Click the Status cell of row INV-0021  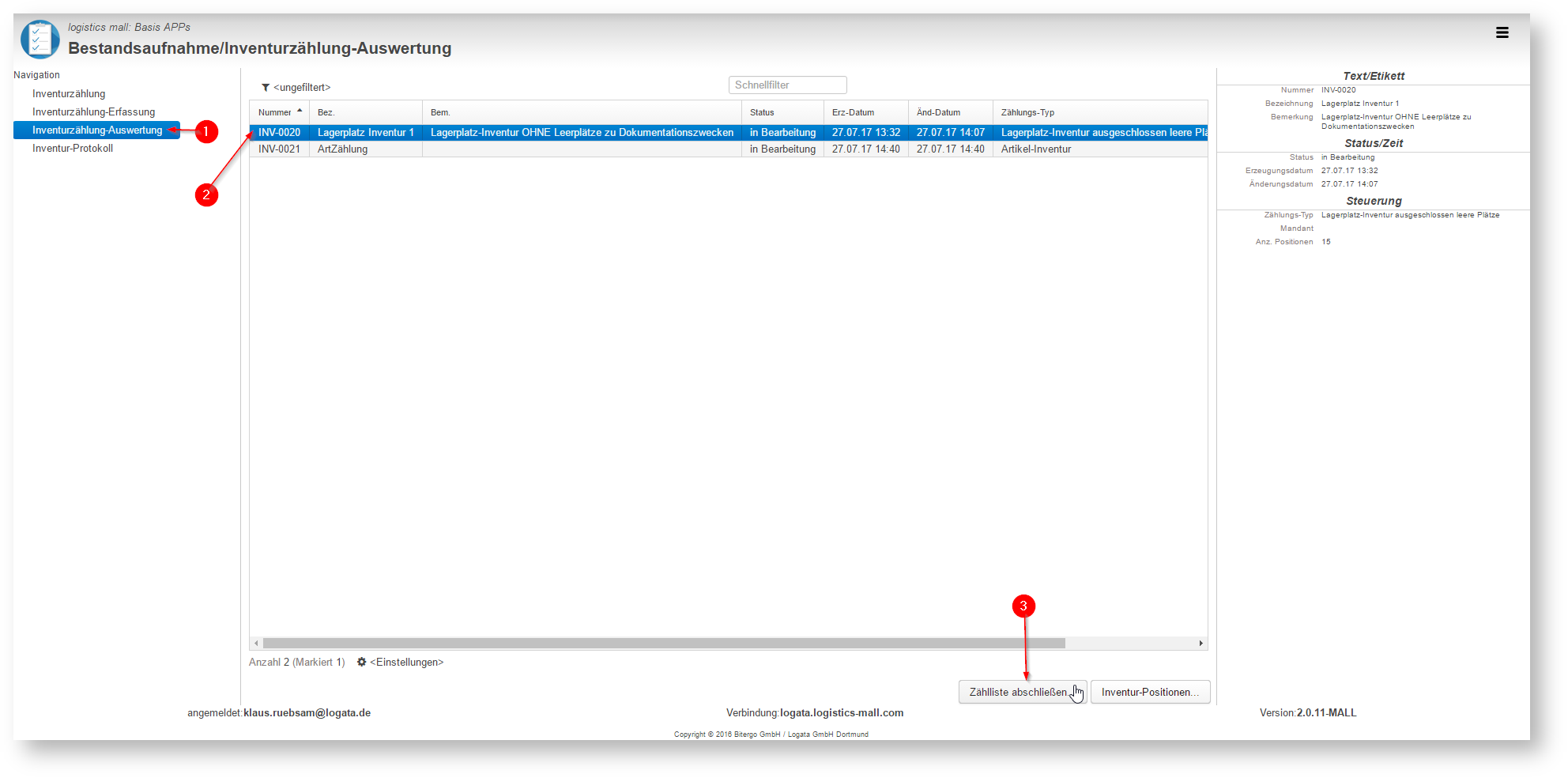pos(782,149)
